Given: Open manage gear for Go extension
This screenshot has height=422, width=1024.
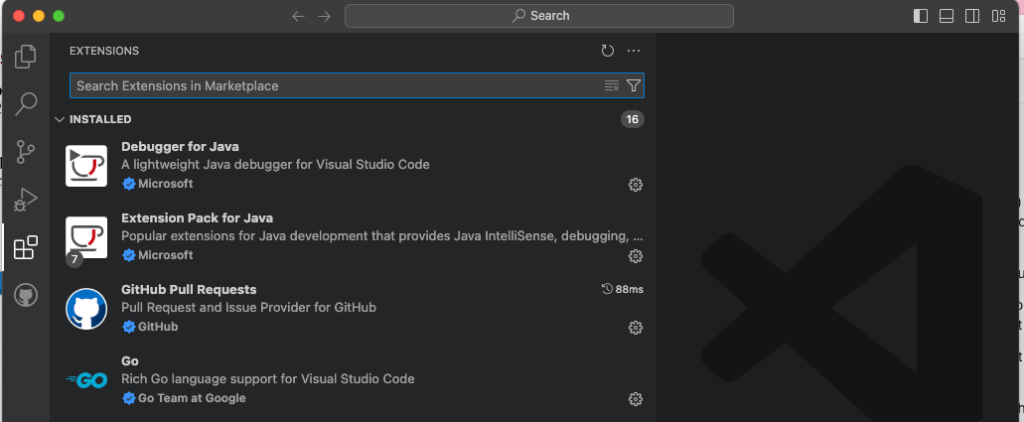Looking at the screenshot, I should coord(634,399).
